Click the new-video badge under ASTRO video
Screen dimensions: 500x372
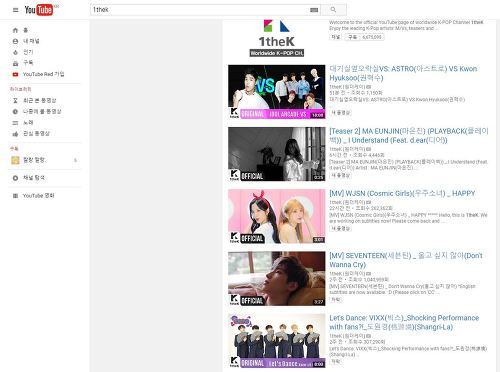coord(340,113)
